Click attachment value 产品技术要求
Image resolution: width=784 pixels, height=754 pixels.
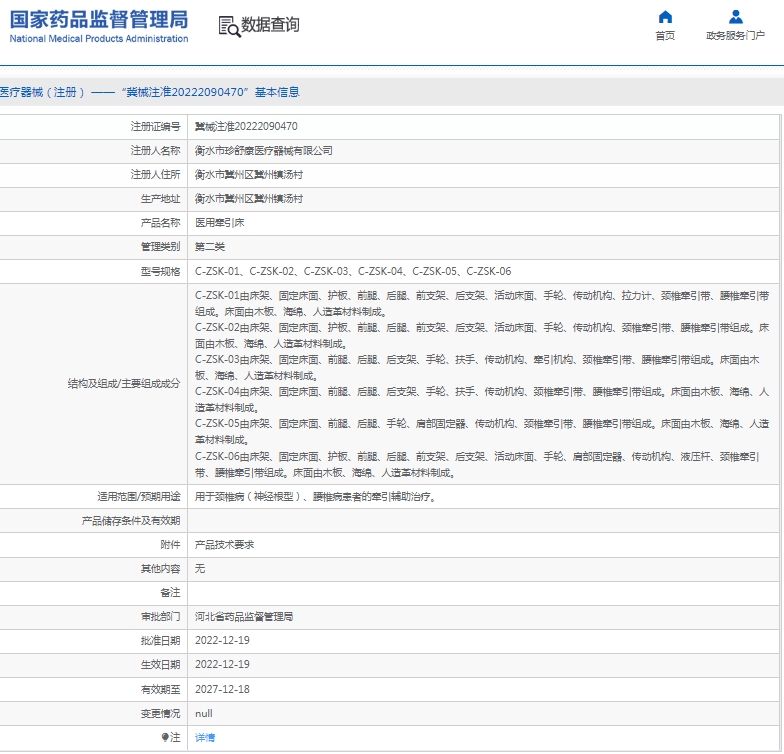(x=224, y=544)
